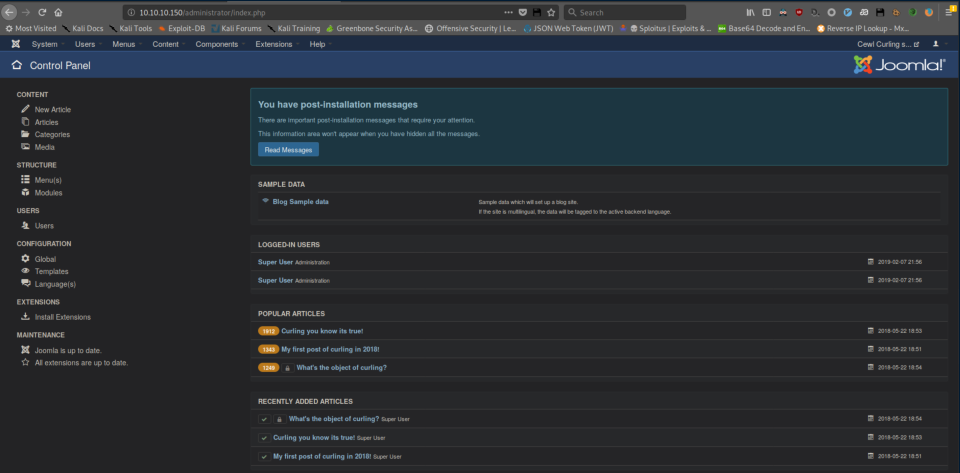Open the user account dropdown at top right

(937, 44)
